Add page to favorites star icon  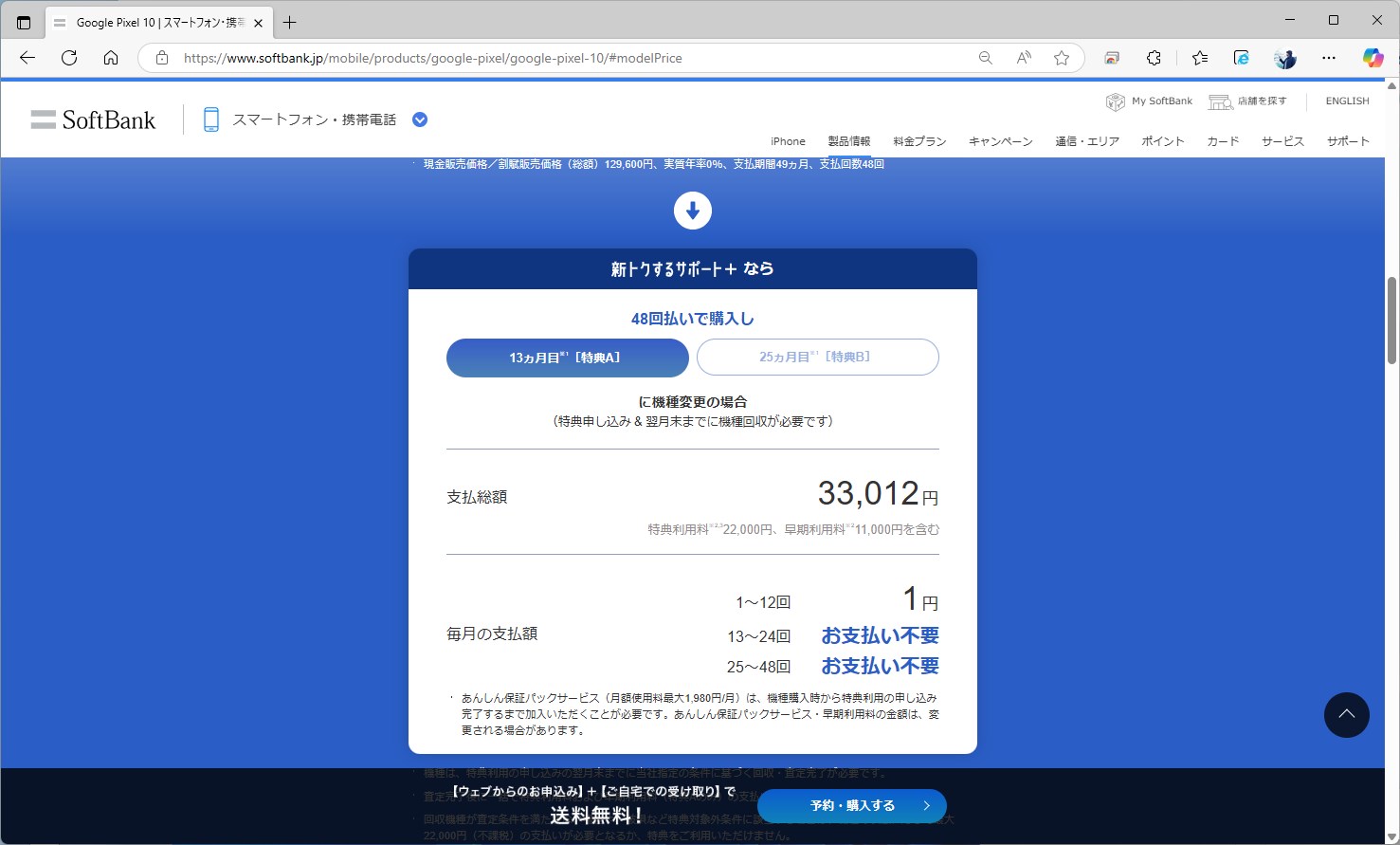pos(1062,58)
